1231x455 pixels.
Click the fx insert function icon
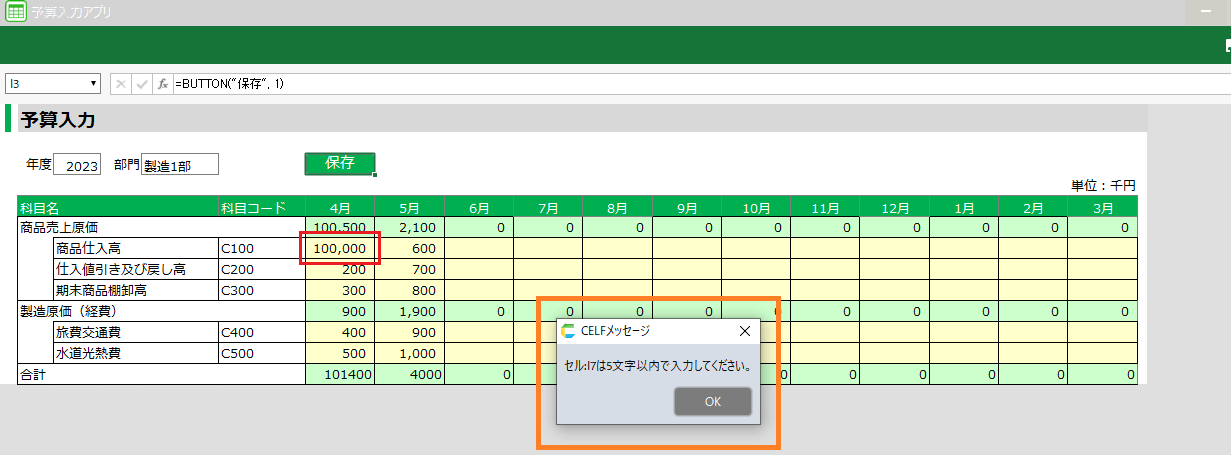[x=163, y=84]
